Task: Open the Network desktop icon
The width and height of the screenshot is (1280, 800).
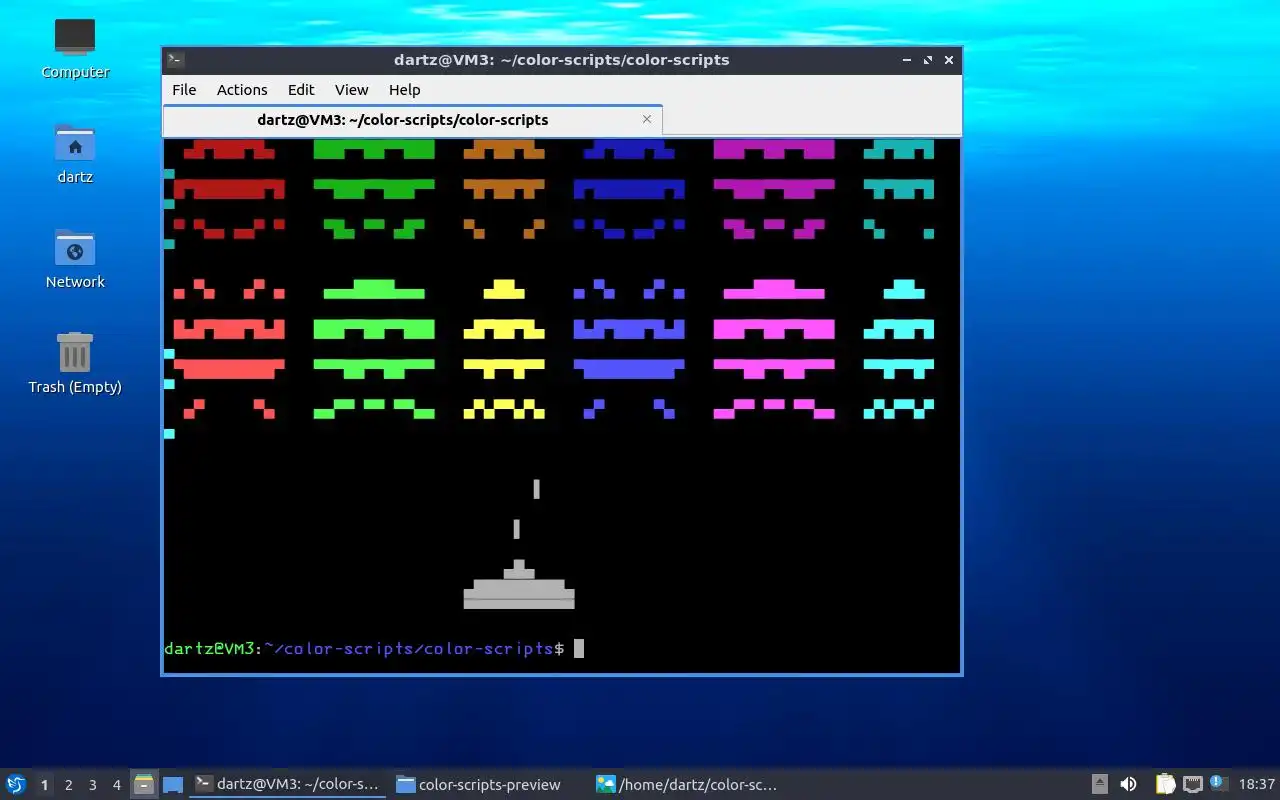Action: (75, 259)
